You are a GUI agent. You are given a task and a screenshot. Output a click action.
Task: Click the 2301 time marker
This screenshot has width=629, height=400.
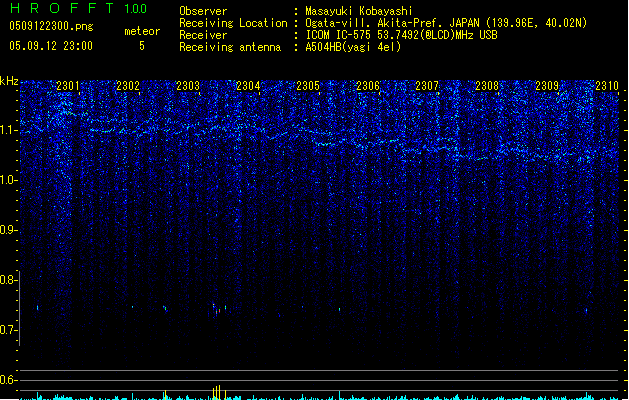(x=68, y=86)
